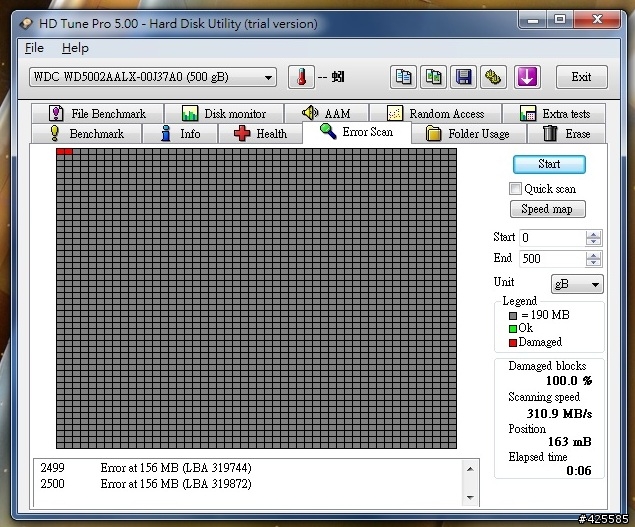This screenshot has height=527, width=635.
Task: Click the Position 163 mB value
Action: (x=569, y=442)
